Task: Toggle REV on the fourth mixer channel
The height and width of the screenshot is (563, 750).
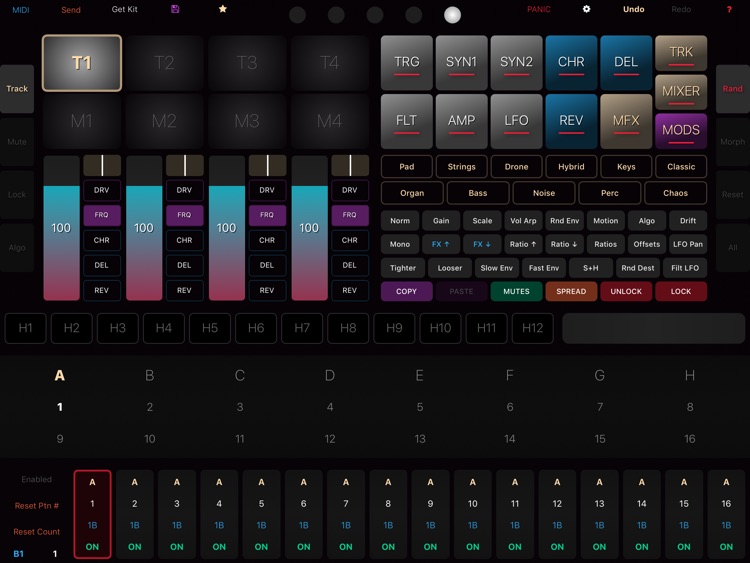Action: pyautogui.click(x=350, y=290)
